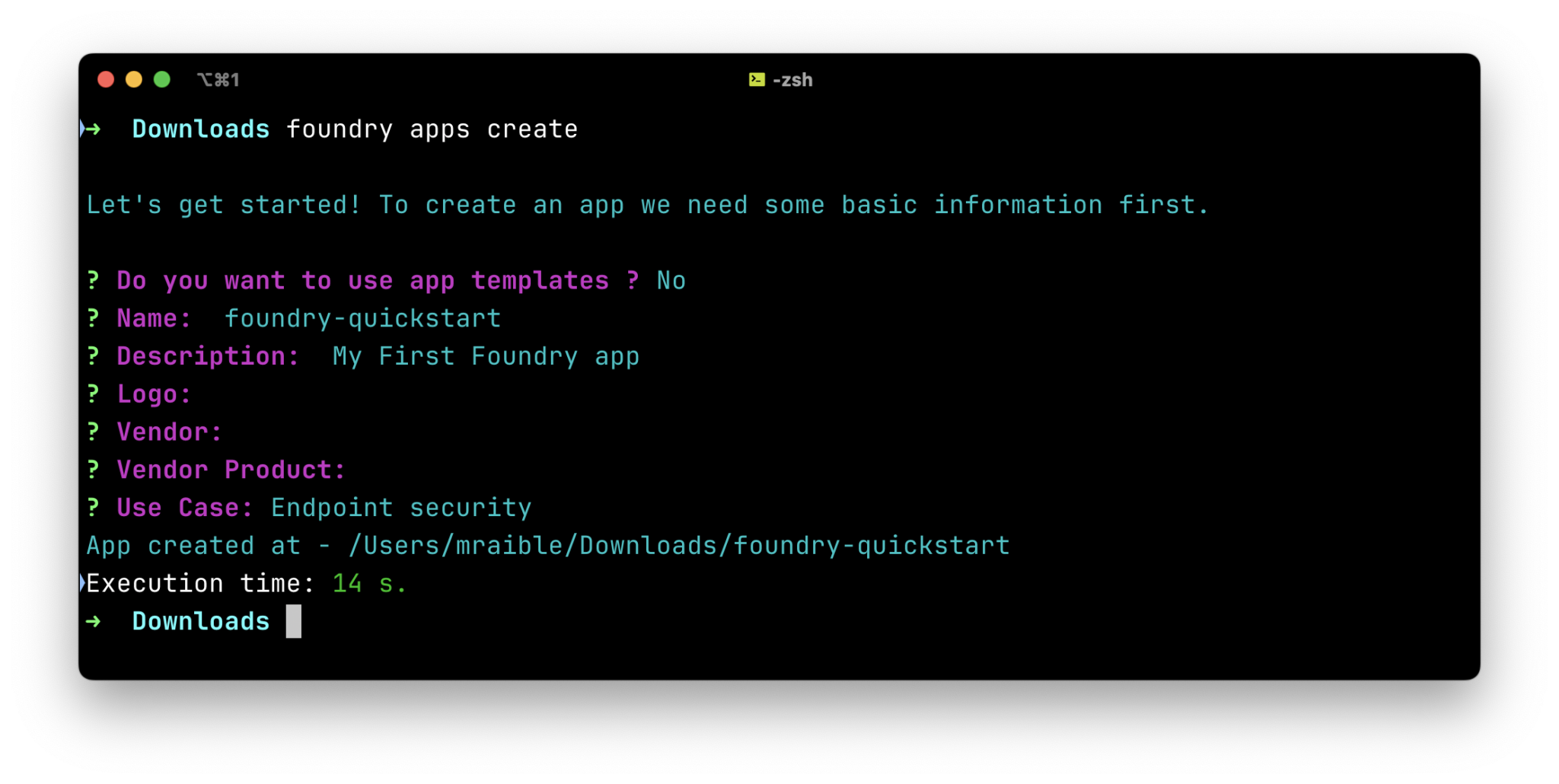
Task: Expand the Description prompt line
Action: point(207,355)
